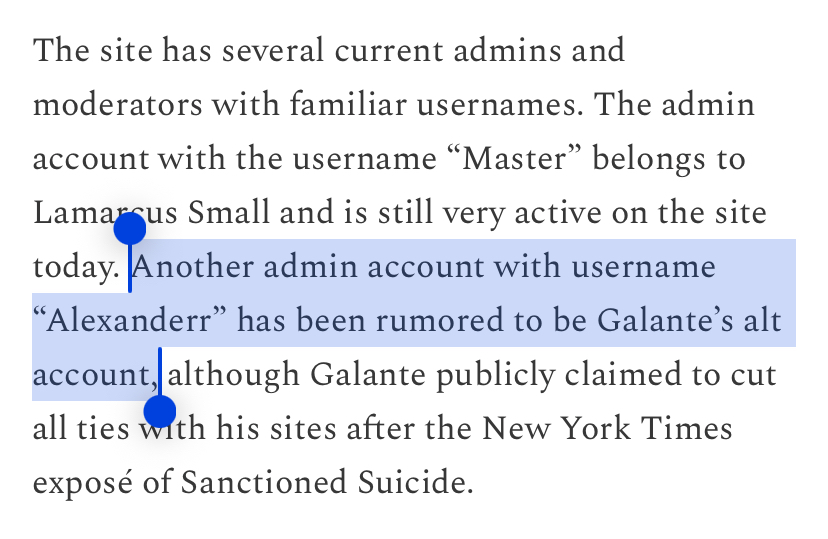This screenshot has height=539, width=828.
Task: Click the highlighted word 'Another'
Action: (195, 268)
